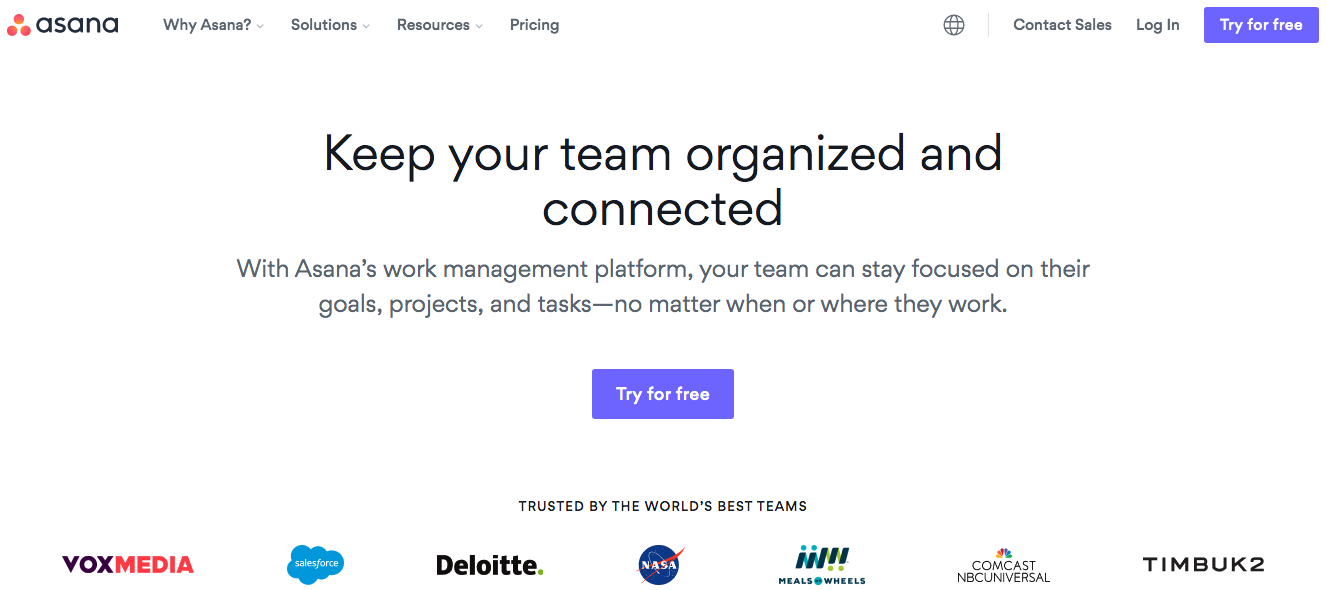Click the Comcast NBCUniversal logo
Viewport: 1327px width, 590px height.
coord(1004,565)
